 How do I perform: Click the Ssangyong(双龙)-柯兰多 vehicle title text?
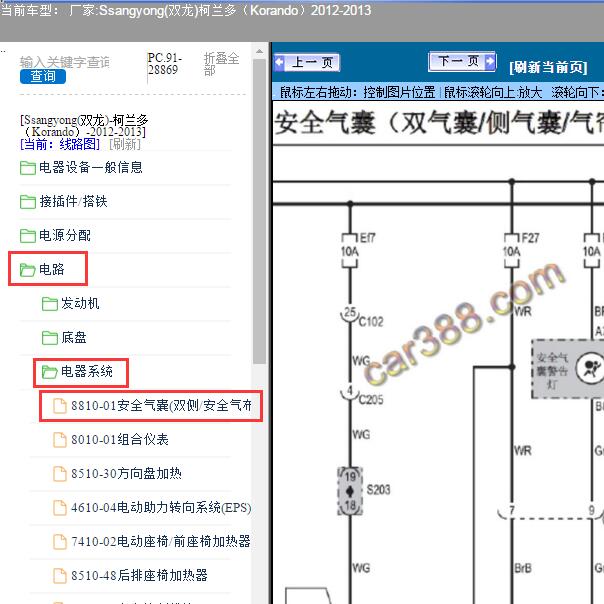84,126
